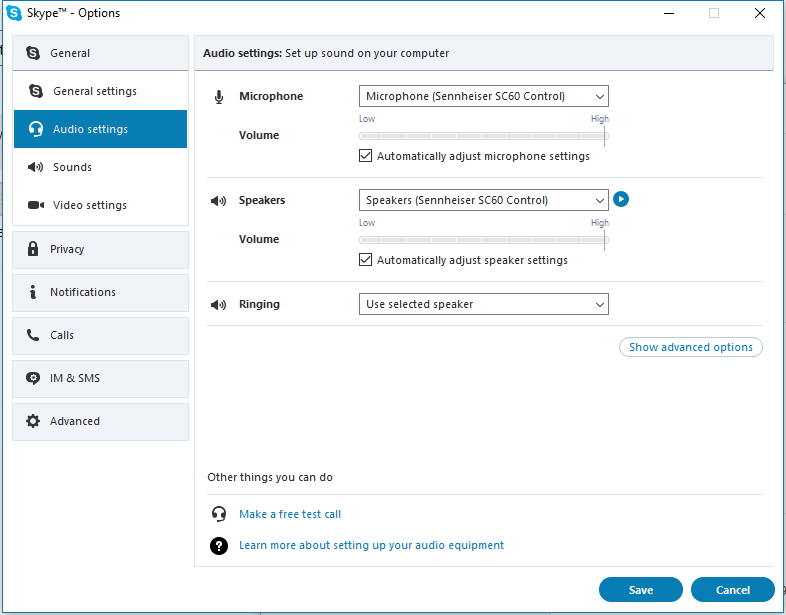Select General settings page
The image size is (786, 615).
coord(100,91)
